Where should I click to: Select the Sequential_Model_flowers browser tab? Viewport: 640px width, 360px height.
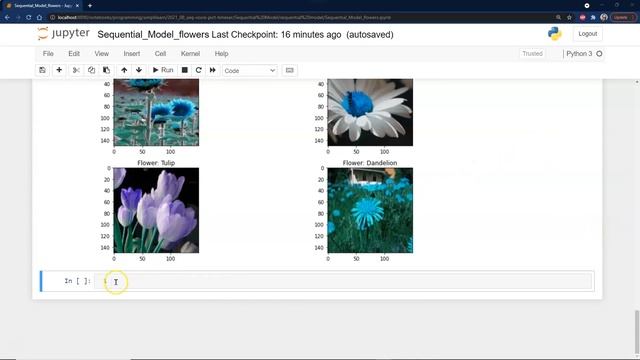point(42,6)
